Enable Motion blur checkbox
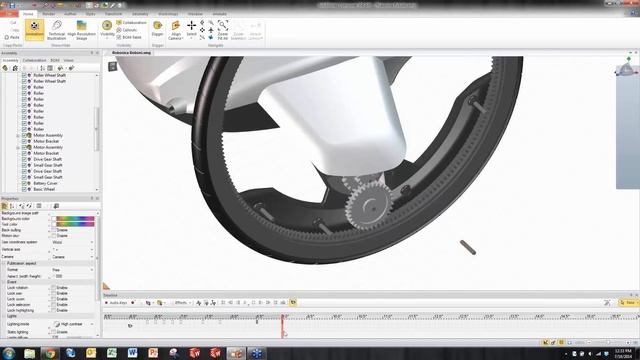 click(53, 236)
